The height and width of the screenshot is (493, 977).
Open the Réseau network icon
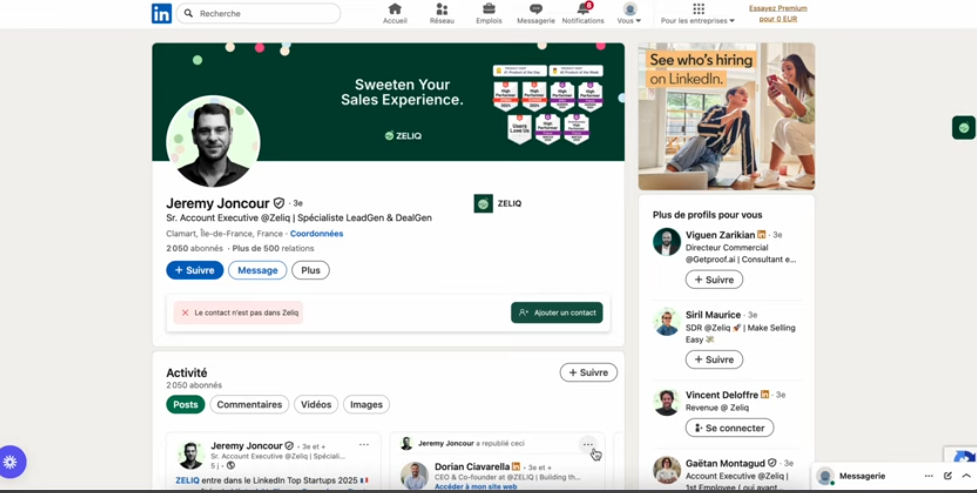tap(442, 14)
